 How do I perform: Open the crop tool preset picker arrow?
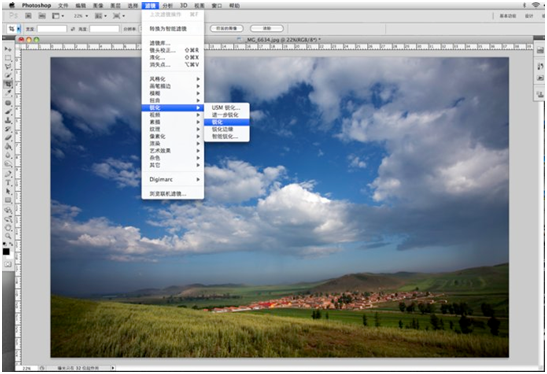click(x=19, y=29)
